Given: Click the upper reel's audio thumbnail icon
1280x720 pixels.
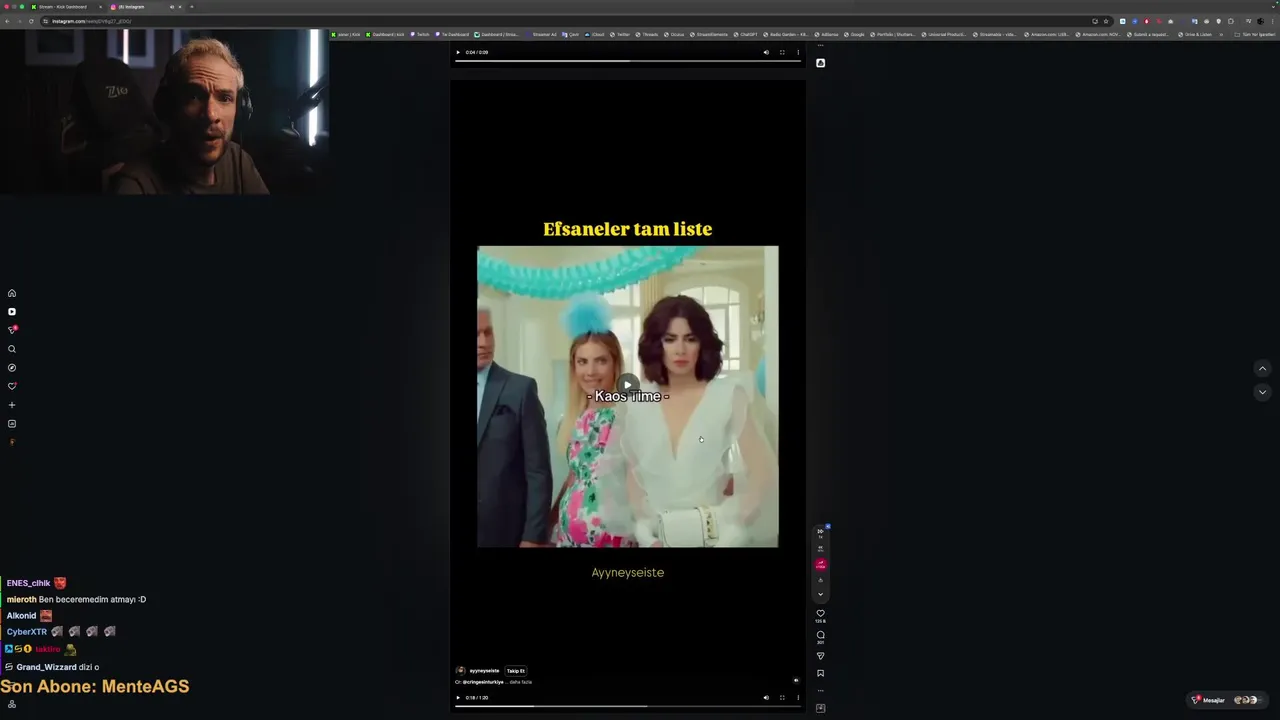Looking at the screenshot, I should pyautogui.click(x=820, y=63).
